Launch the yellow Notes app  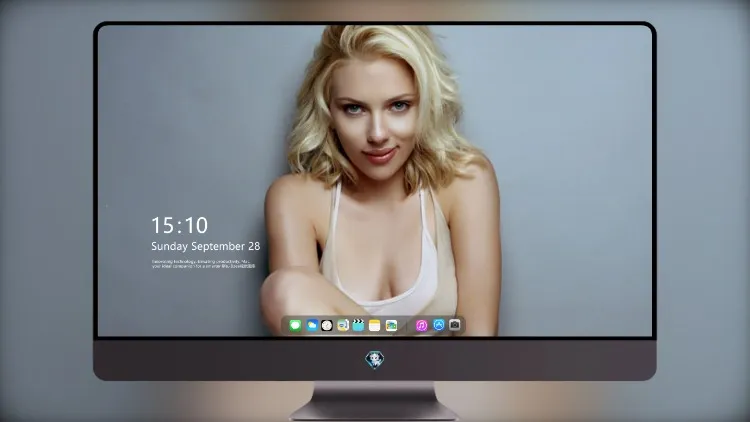pos(375,325)
